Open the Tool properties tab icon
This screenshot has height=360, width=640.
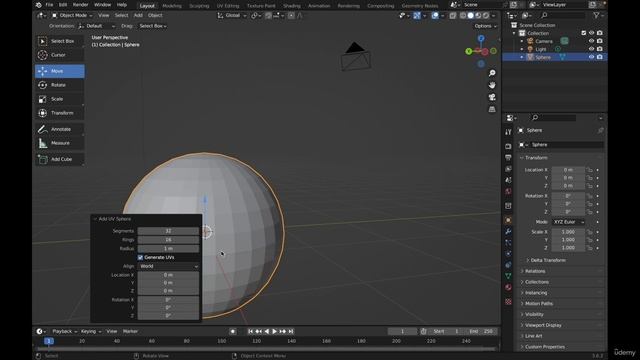508,132
